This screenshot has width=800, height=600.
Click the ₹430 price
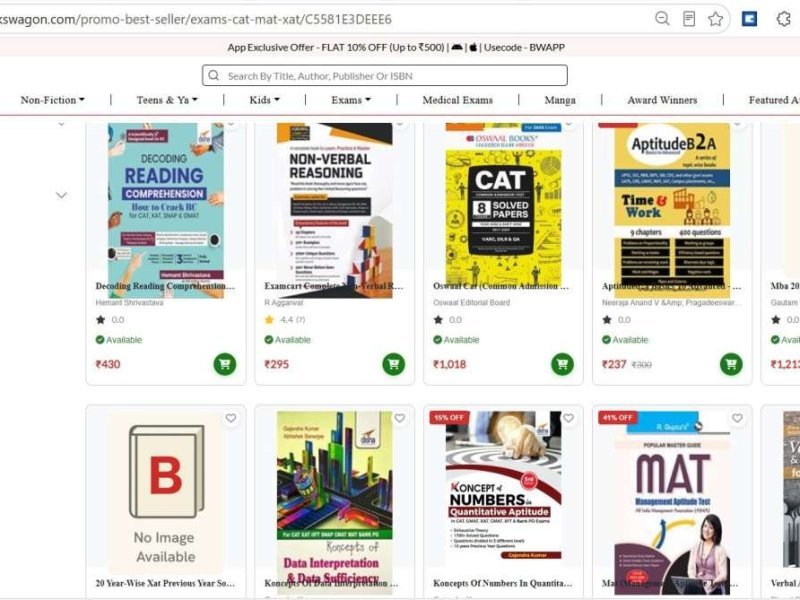[108, 364]
